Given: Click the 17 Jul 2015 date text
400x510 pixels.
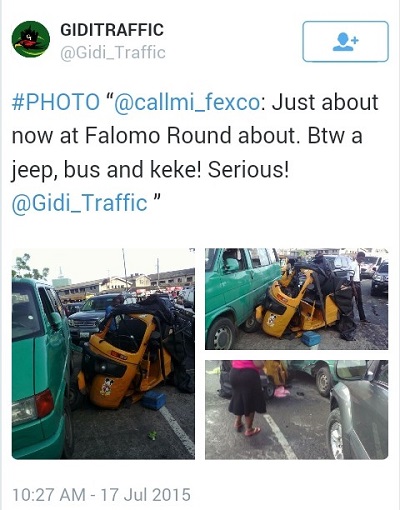Looking at the screenshot, I should [146, 495].
